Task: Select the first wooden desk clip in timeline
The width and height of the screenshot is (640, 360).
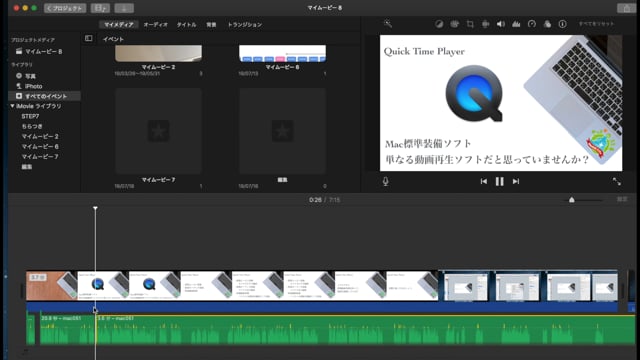Action: pyautogui.click(x=52, y=286)
